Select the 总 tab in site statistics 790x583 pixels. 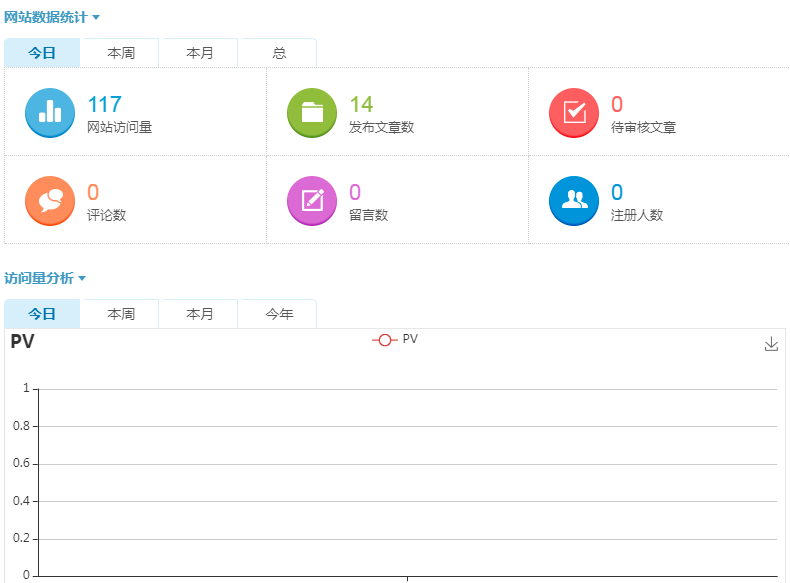[279, 53]
